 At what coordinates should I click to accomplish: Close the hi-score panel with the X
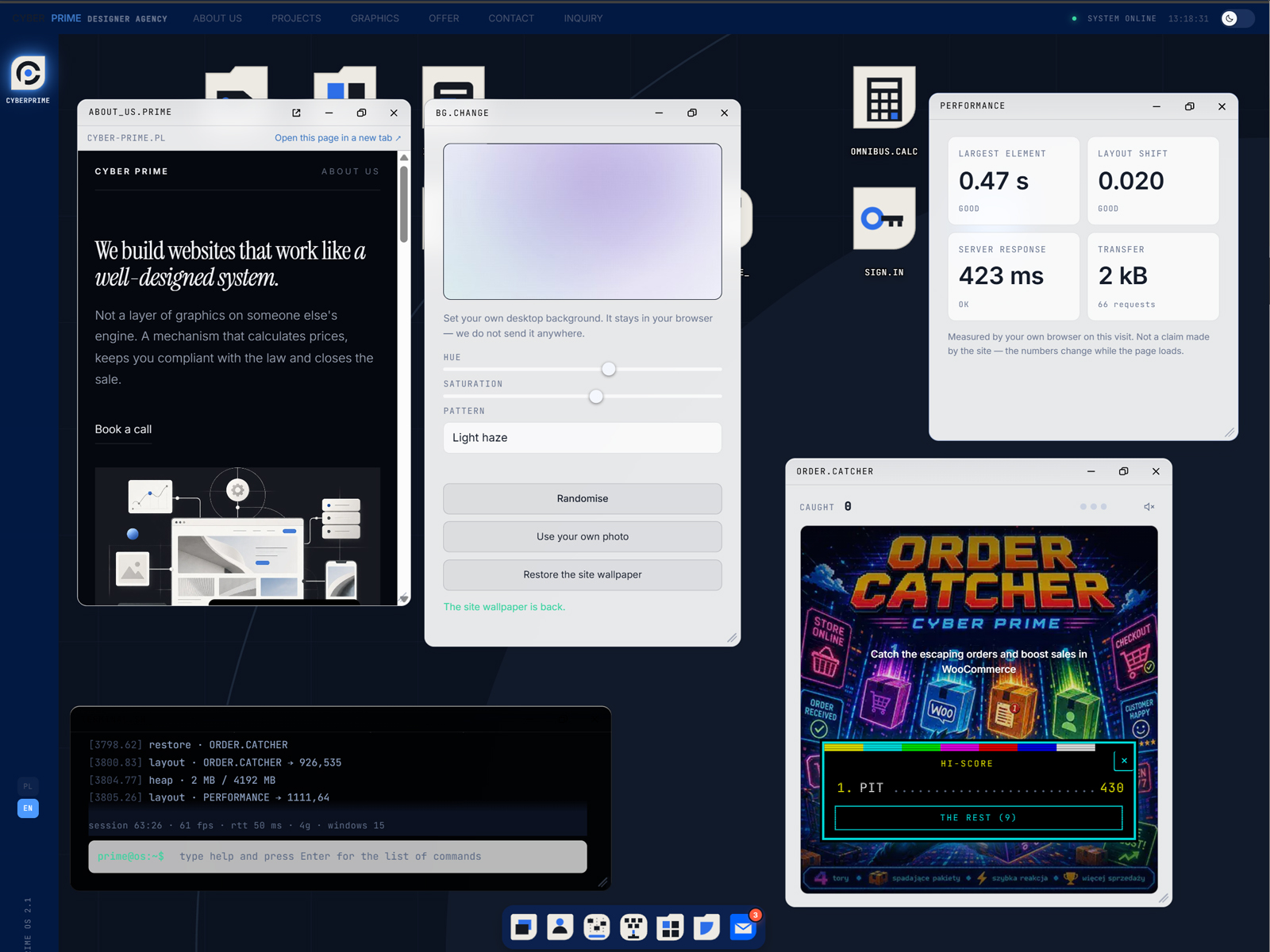point(1124,761)
